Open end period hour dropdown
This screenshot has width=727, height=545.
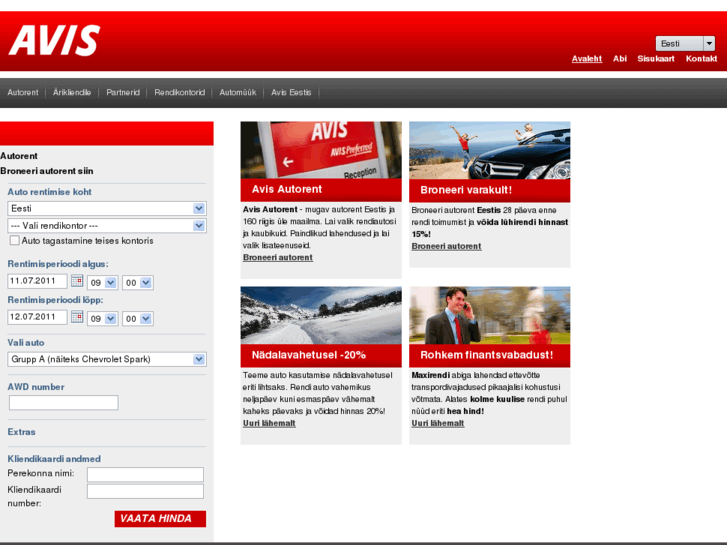102,319
